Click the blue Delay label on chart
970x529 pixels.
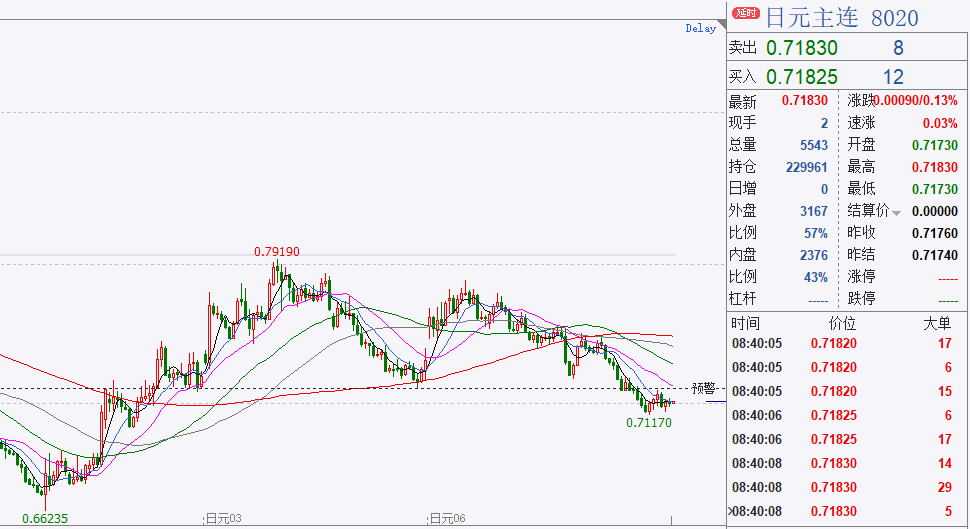(x=700, y=28)
